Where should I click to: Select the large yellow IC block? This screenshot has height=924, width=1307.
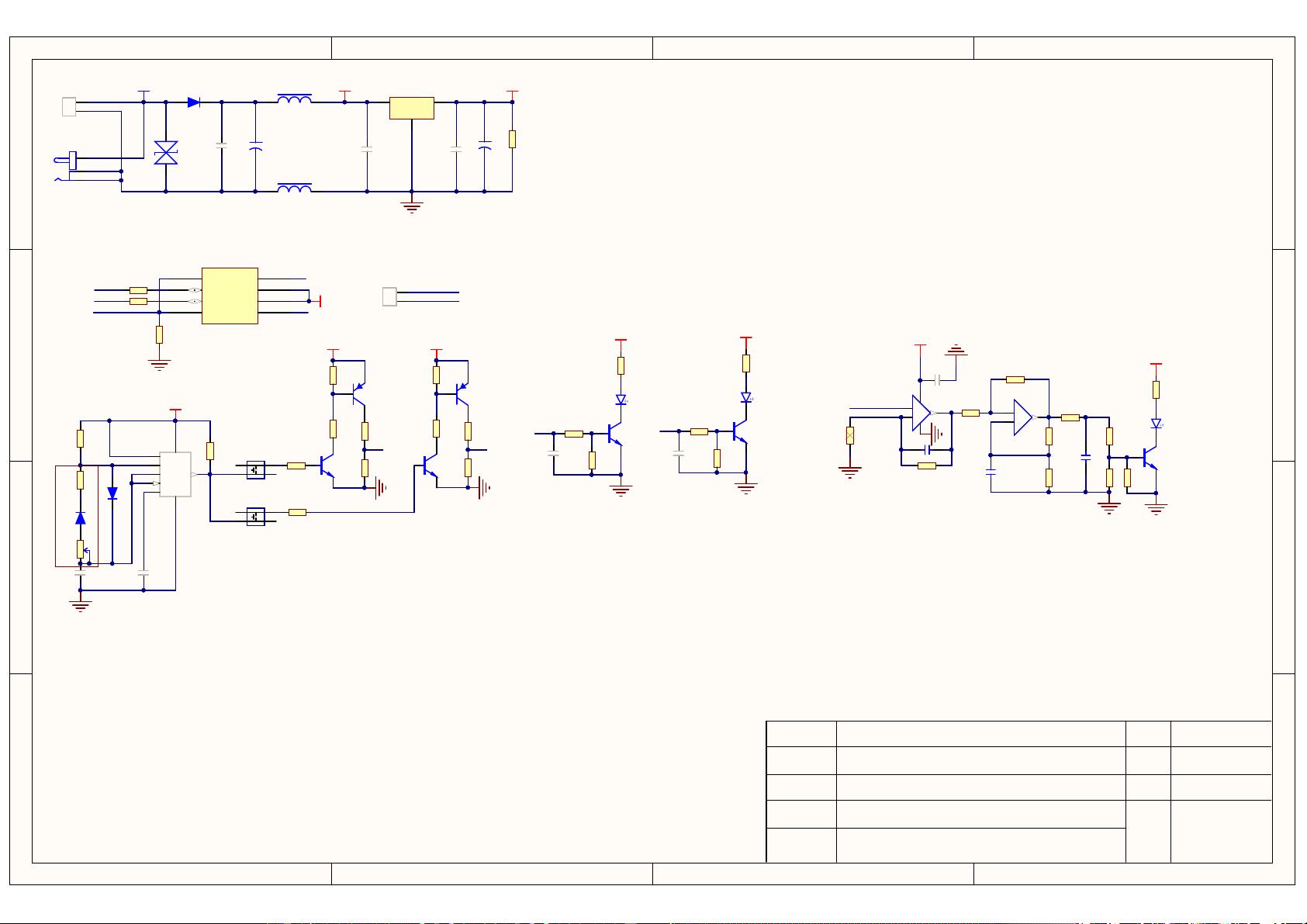(230, 296)
